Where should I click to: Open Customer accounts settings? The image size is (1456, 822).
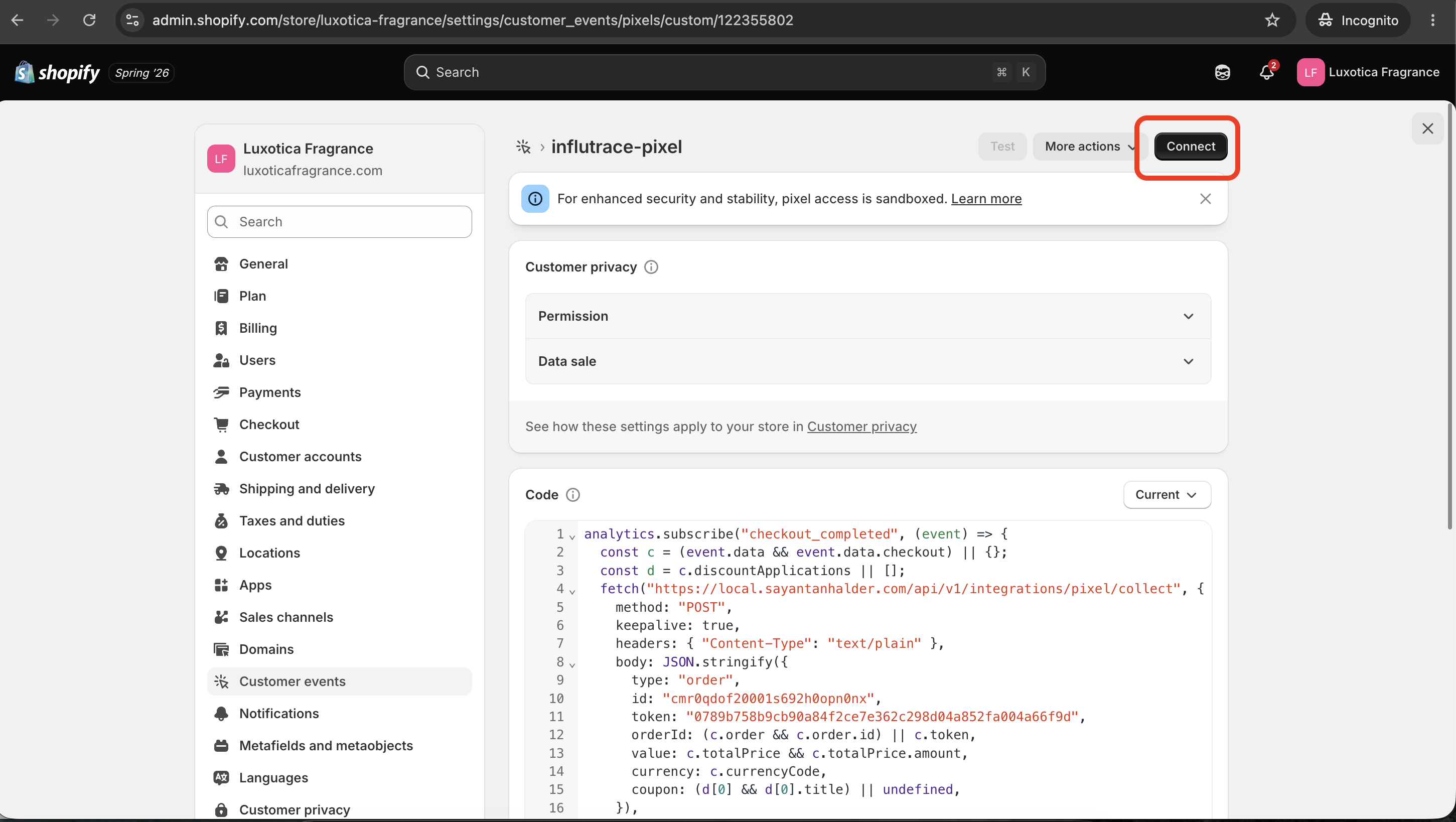[339, 457]
